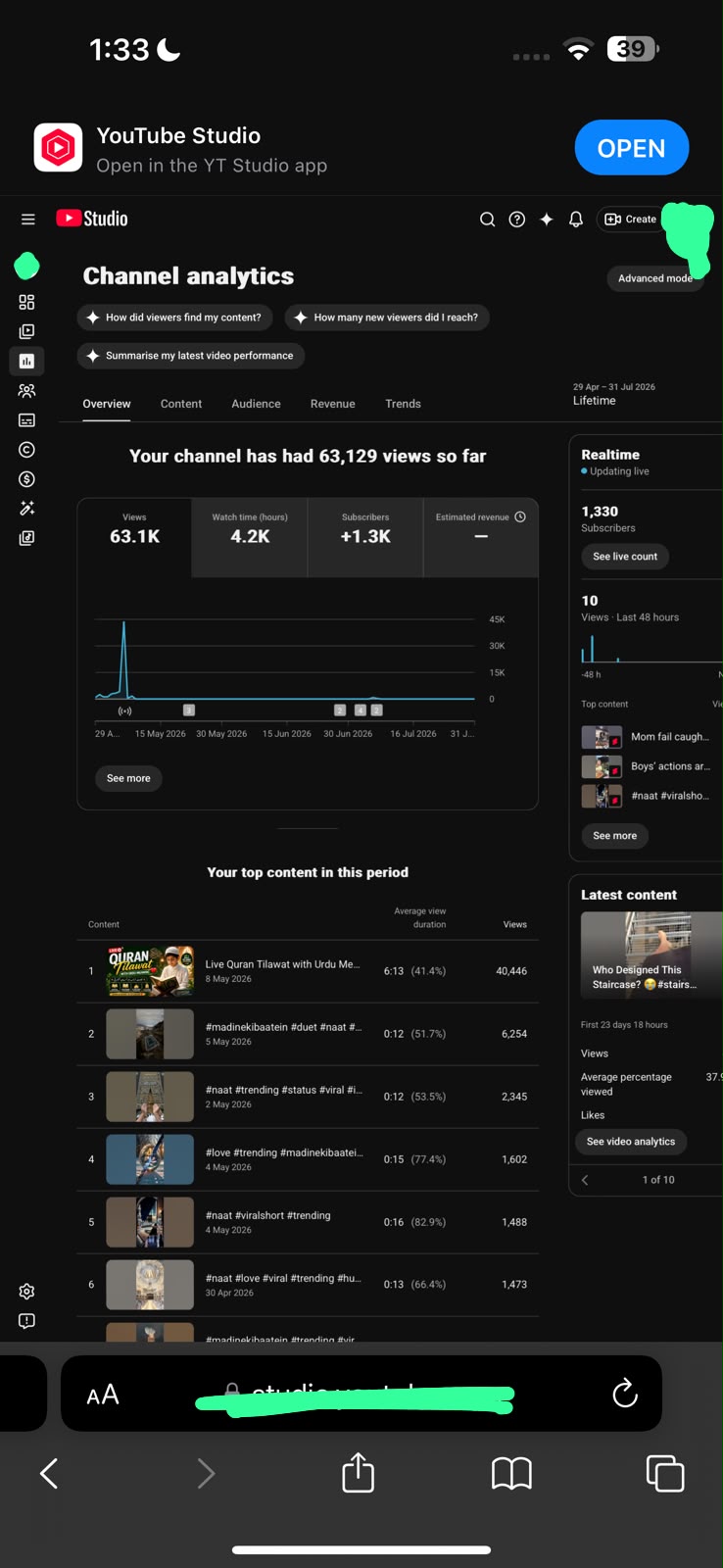Open Community icon in sidebar
The image size is (723, 1568).
pos(26,390)
